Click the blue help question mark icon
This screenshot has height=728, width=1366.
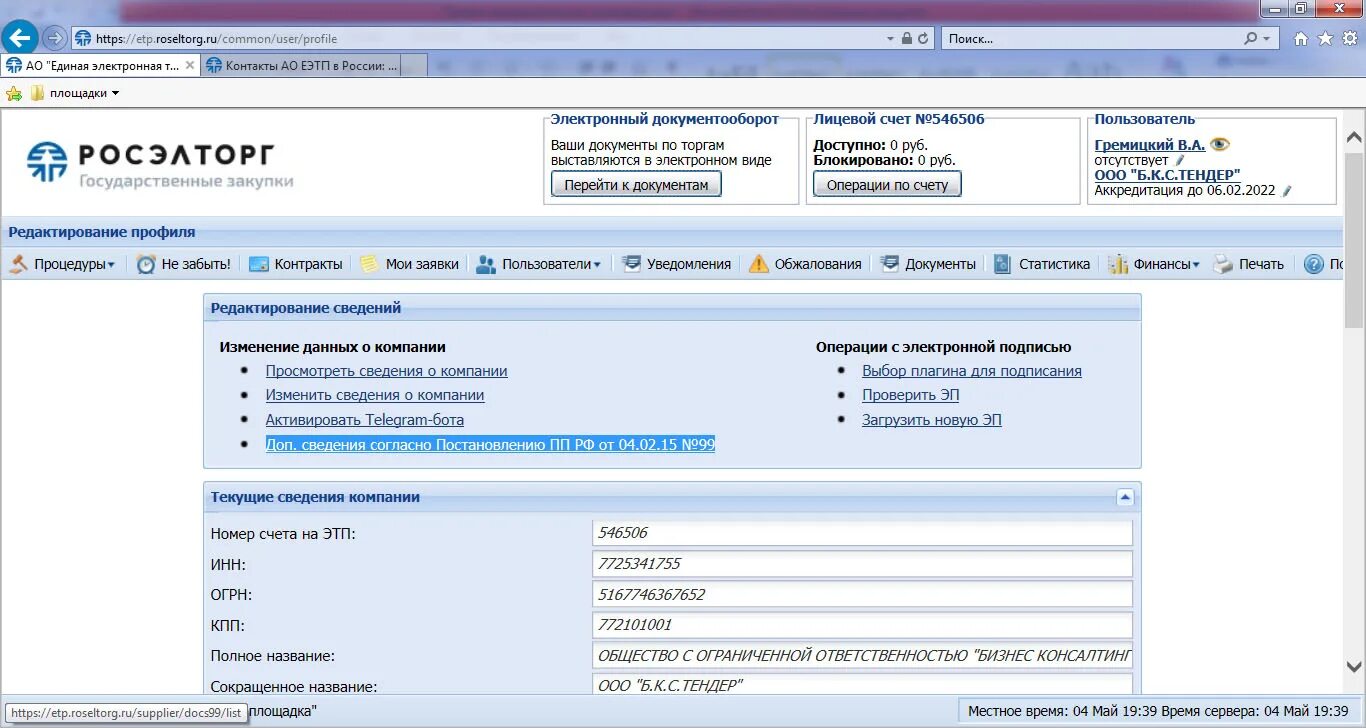click(x=1314, y=264)
